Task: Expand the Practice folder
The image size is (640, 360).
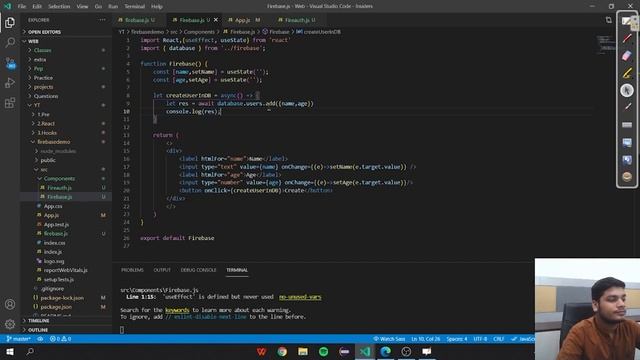Action: click(x=66, y=78)
